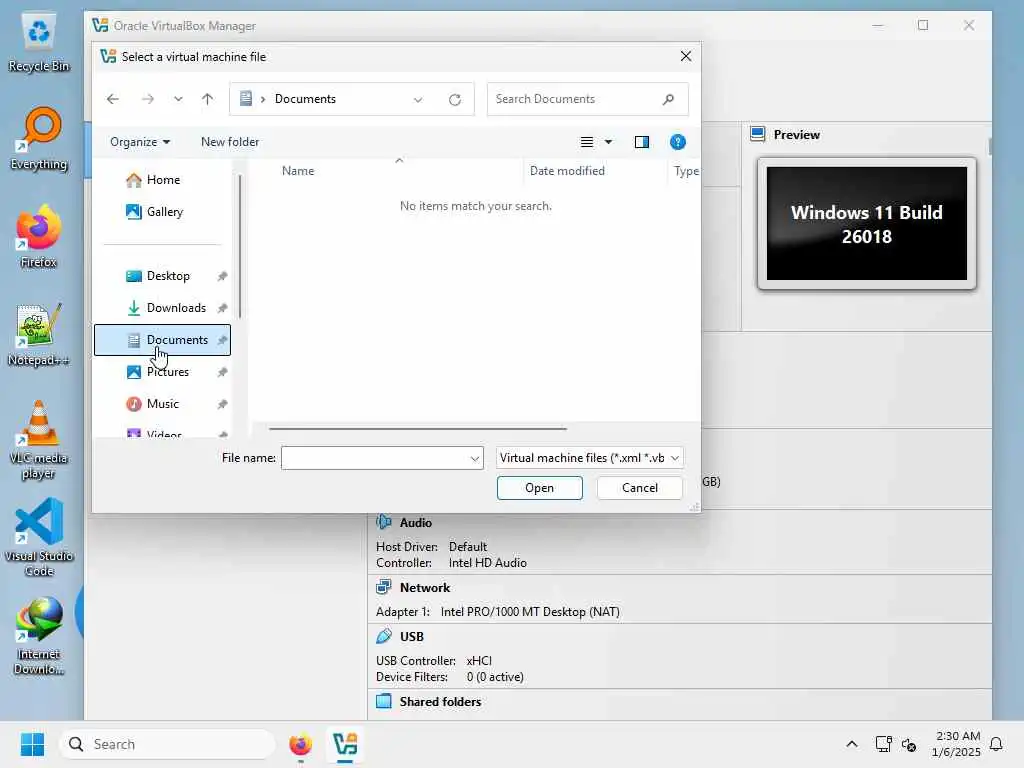Toggle the preview pane
This screenshot has height=768, width=1024.
(641, 142)
